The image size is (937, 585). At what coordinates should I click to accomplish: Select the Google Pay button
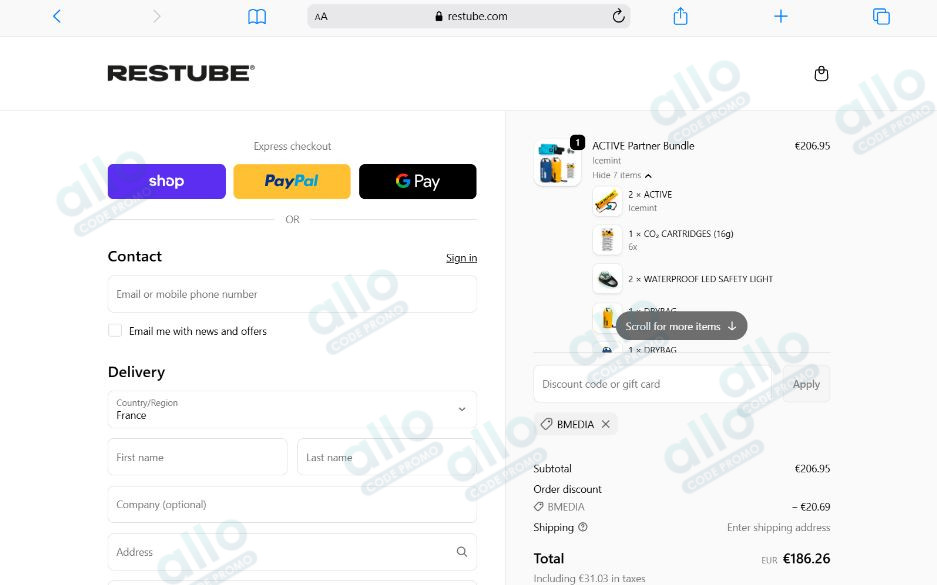[418, 181]
